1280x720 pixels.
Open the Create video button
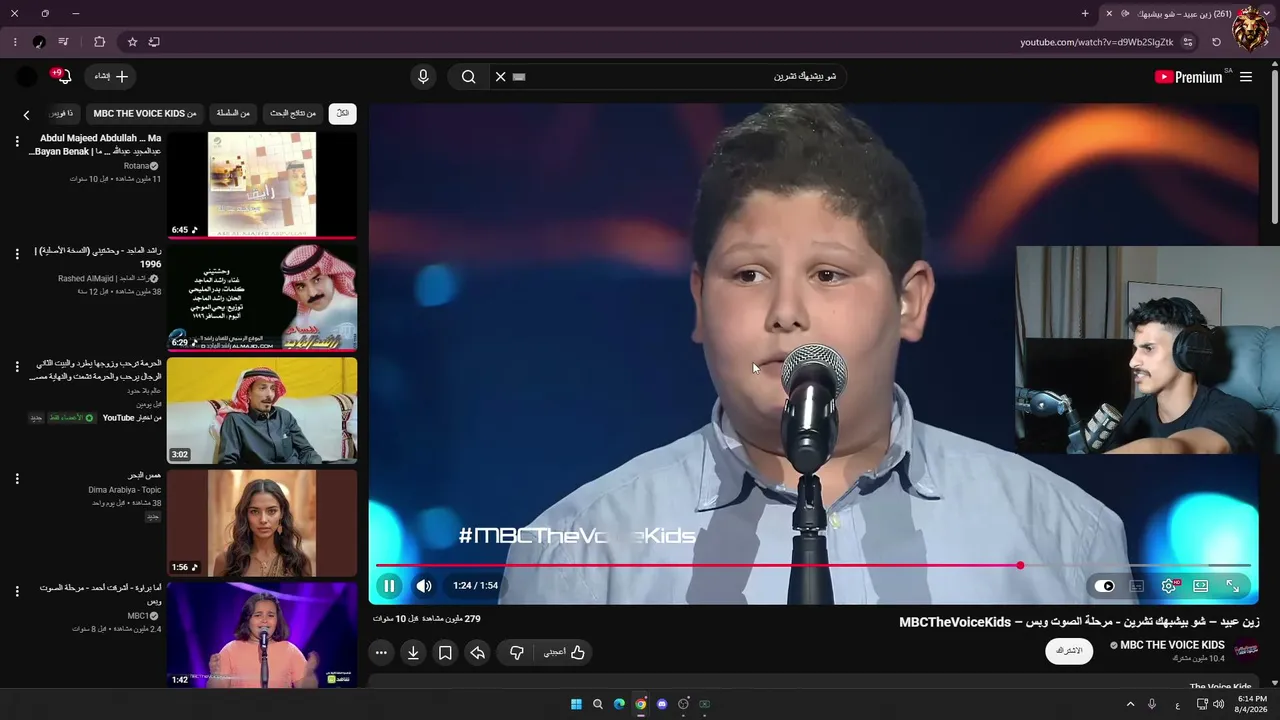(x=111, y=76)
